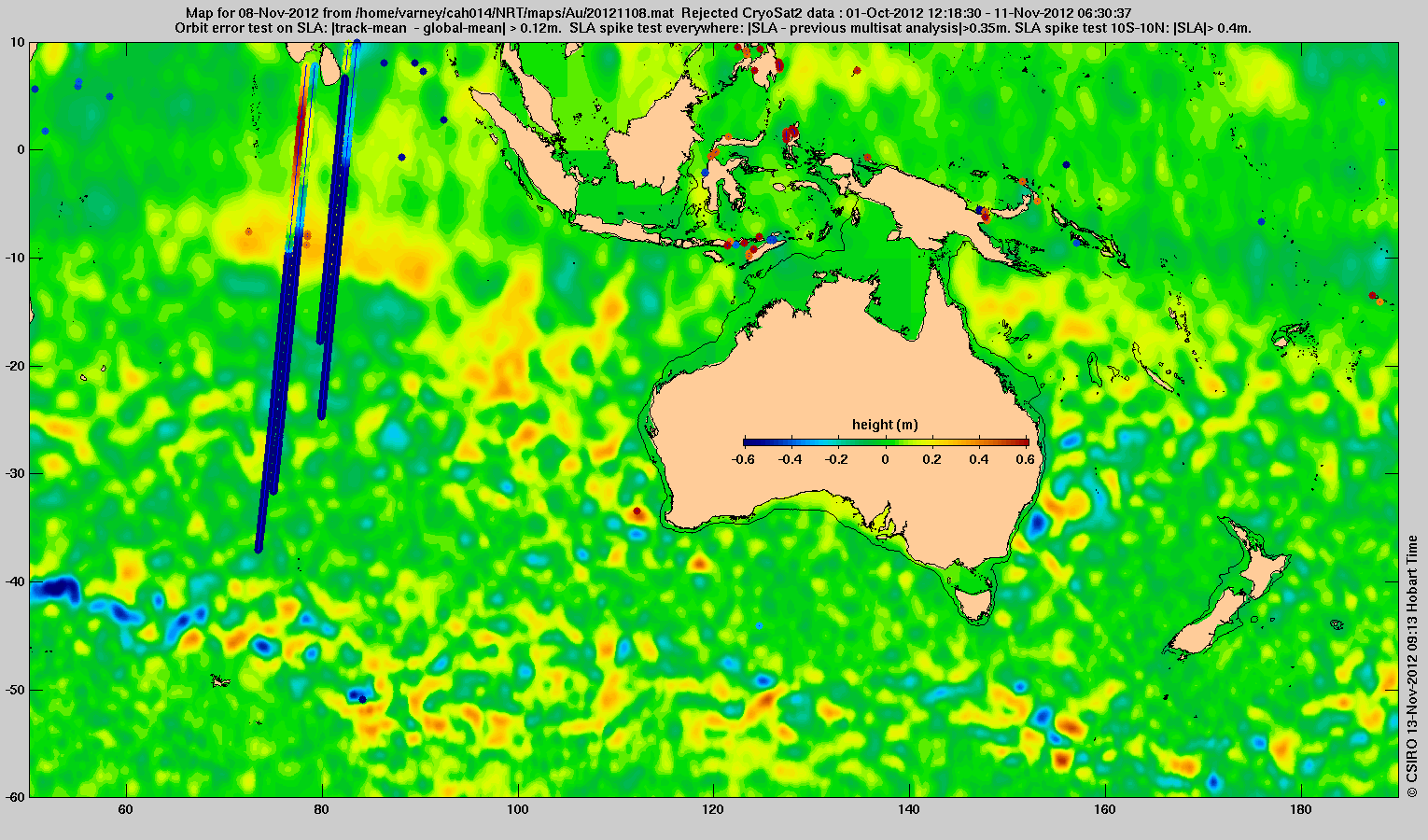Click the 0.4 colorbar tick label
This screenshot has width=1428, height=840.
click(981, 459)
